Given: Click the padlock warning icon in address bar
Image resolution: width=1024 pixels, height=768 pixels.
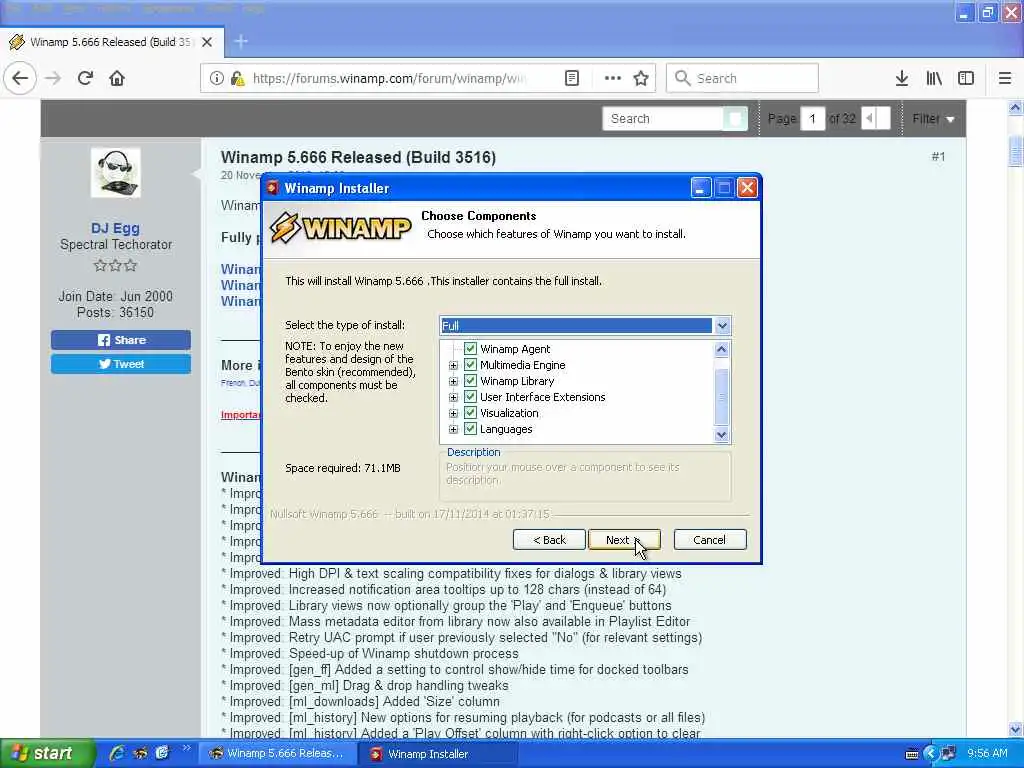Looking at the screenshot, I should coord(238,78).
